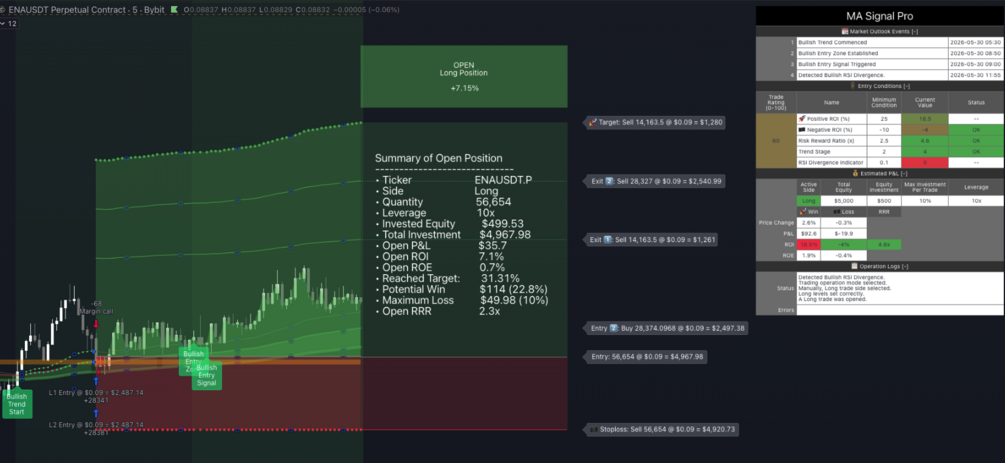Viewport: 1005px width, 463px height.
Task: Select the Bullish Entry Zone chart label
Action: tap(193, 362)
